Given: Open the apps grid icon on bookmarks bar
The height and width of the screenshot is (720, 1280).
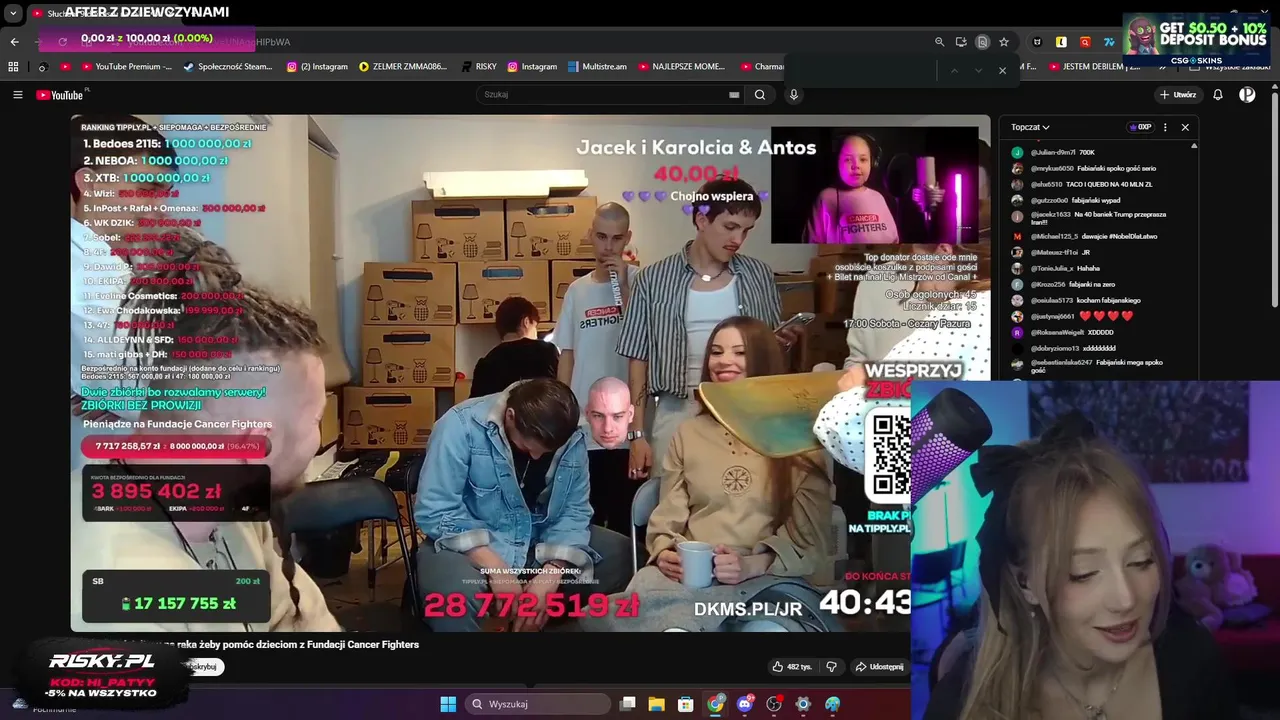Looking at the screenshot, I should 13,67.
